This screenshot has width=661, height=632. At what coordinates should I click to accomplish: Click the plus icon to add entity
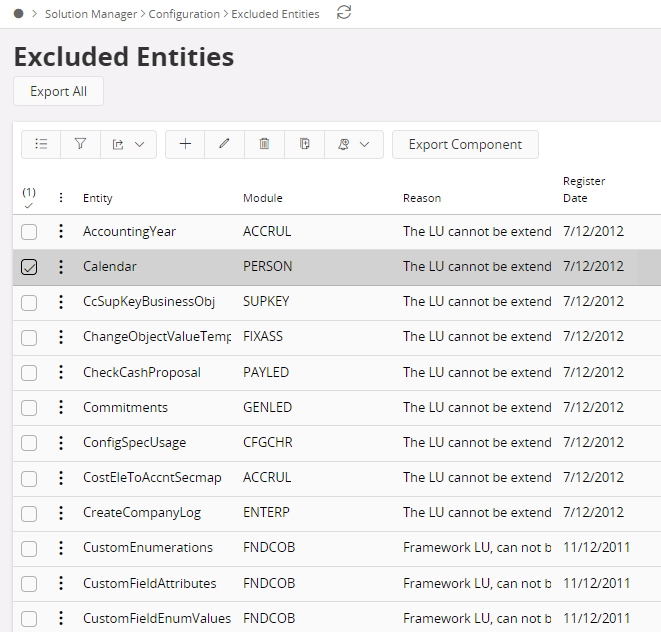click(x=185, y=144)
